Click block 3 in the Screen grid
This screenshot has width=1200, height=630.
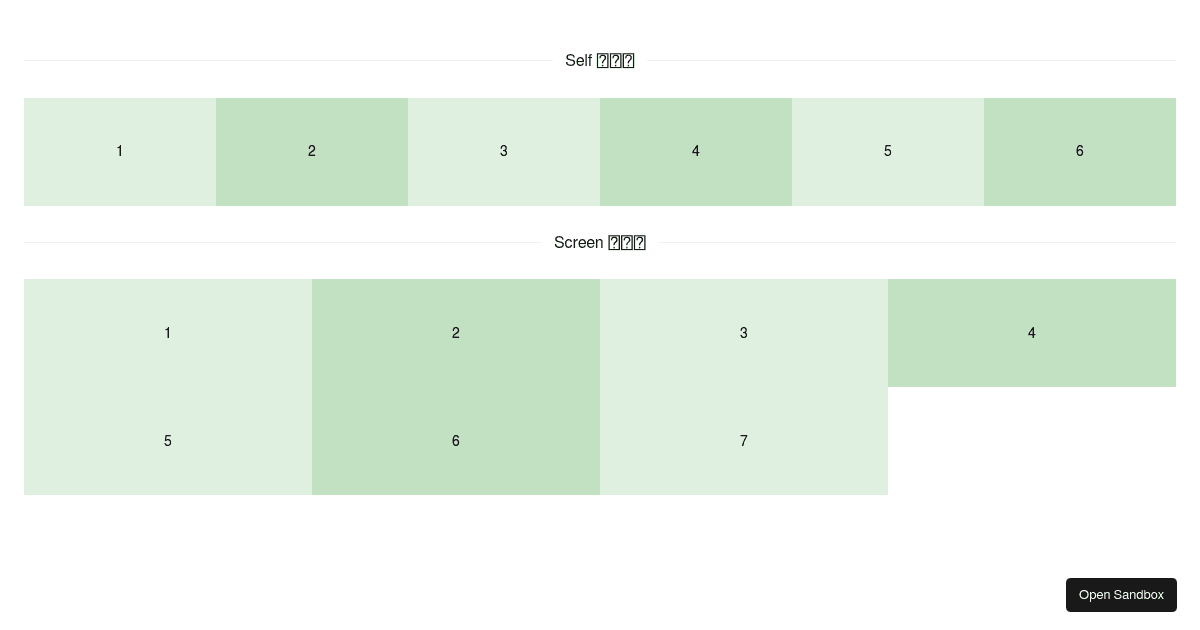point(743,333)
